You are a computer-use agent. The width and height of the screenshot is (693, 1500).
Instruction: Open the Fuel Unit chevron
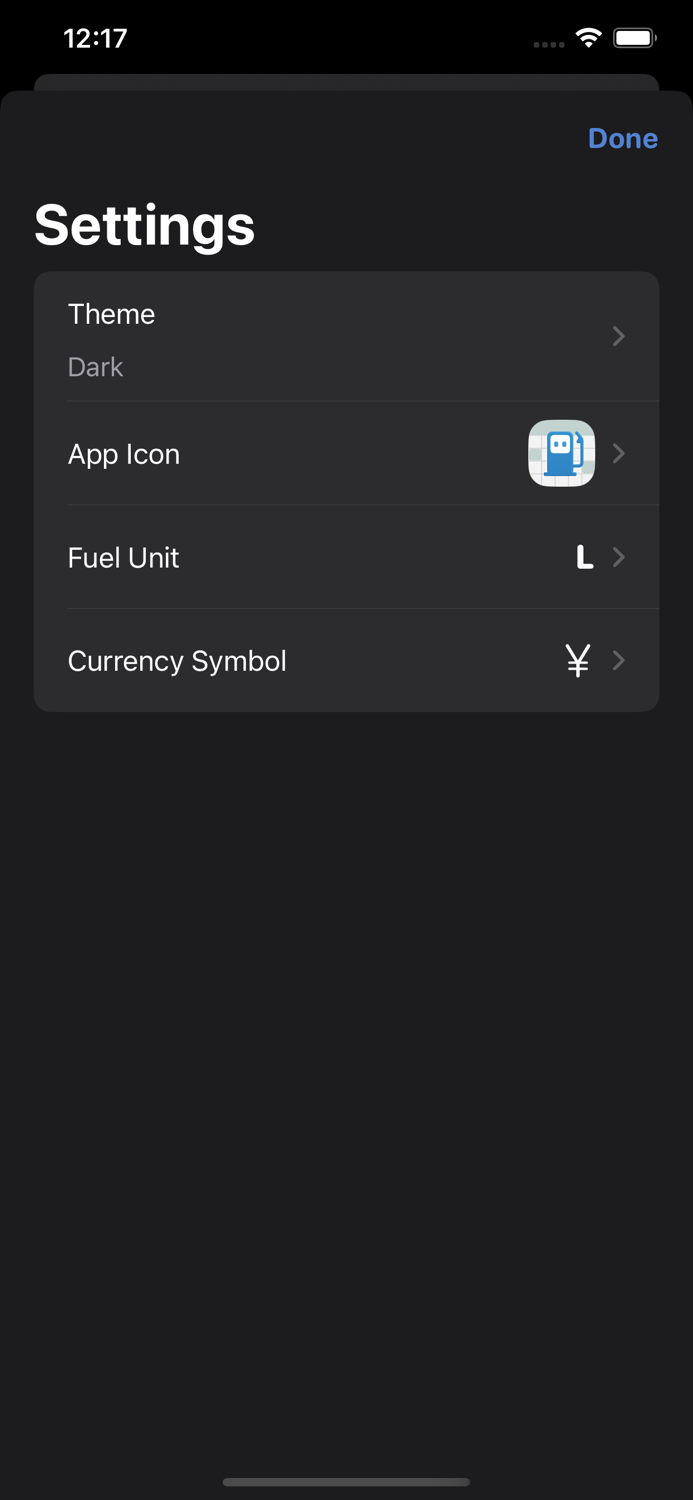[x=618, y=557]
